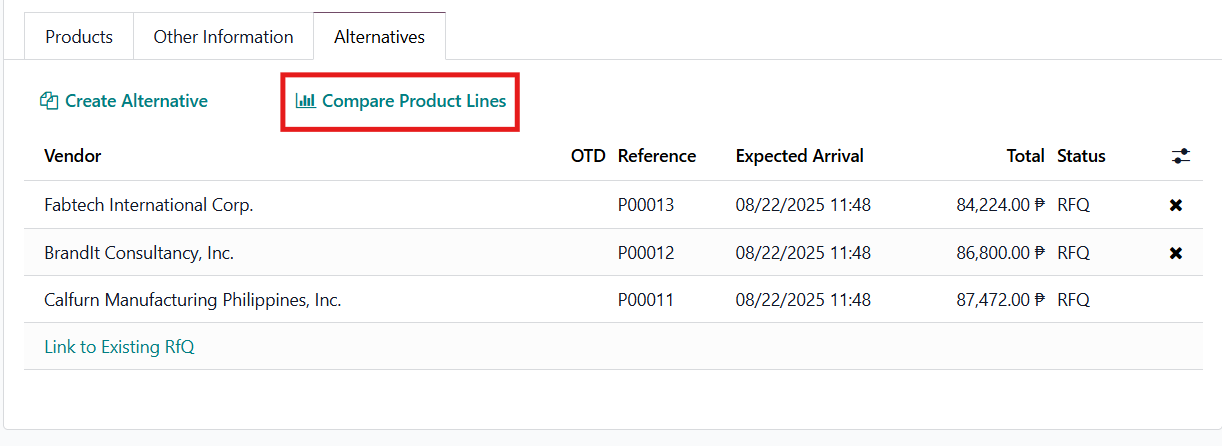Sort list by the Vendor column header
The image size is (1222, 446).
tap(73, 156)
